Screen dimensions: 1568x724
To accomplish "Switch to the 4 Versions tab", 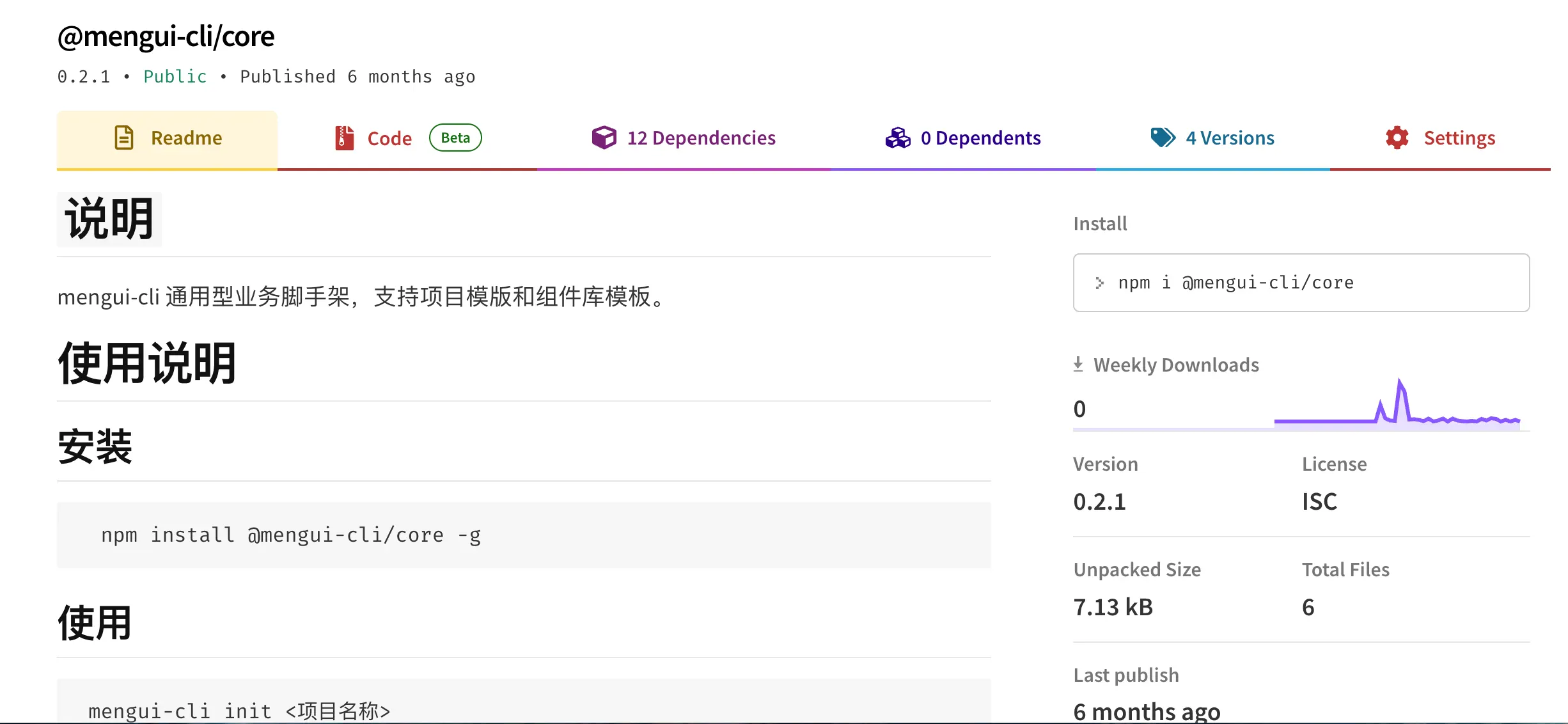I will (1230, 138).
